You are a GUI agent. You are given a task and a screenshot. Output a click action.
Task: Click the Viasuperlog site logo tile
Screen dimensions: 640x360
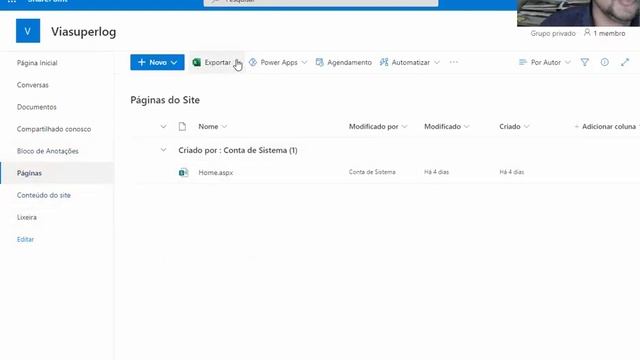tap(28, 31)
